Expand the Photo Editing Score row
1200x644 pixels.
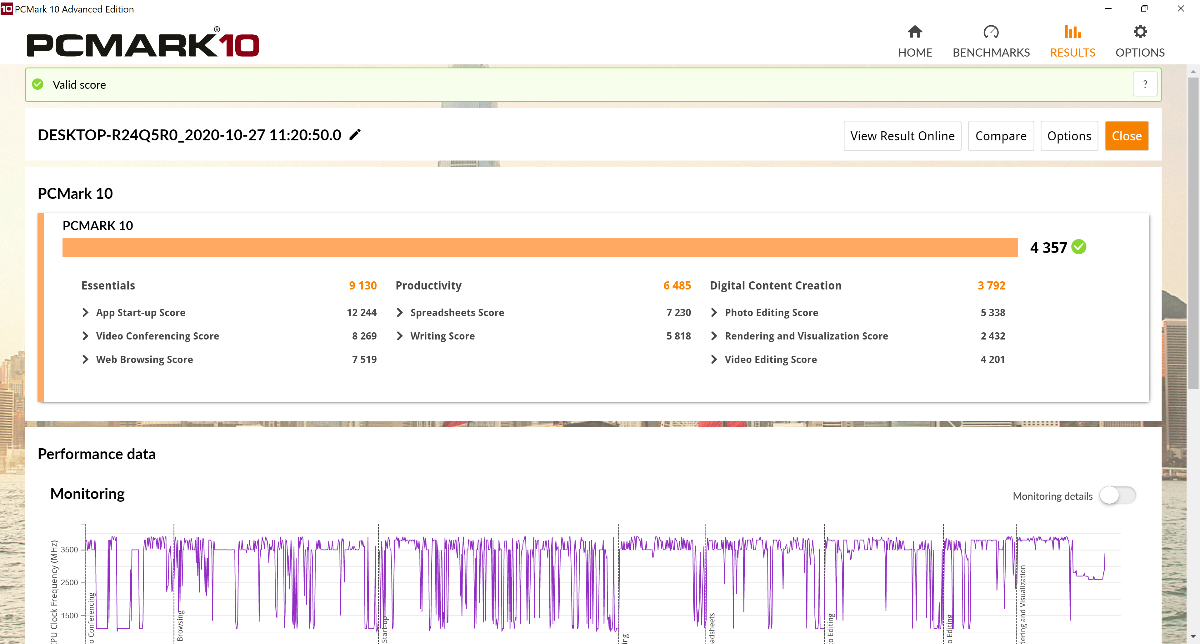[714, 313]
